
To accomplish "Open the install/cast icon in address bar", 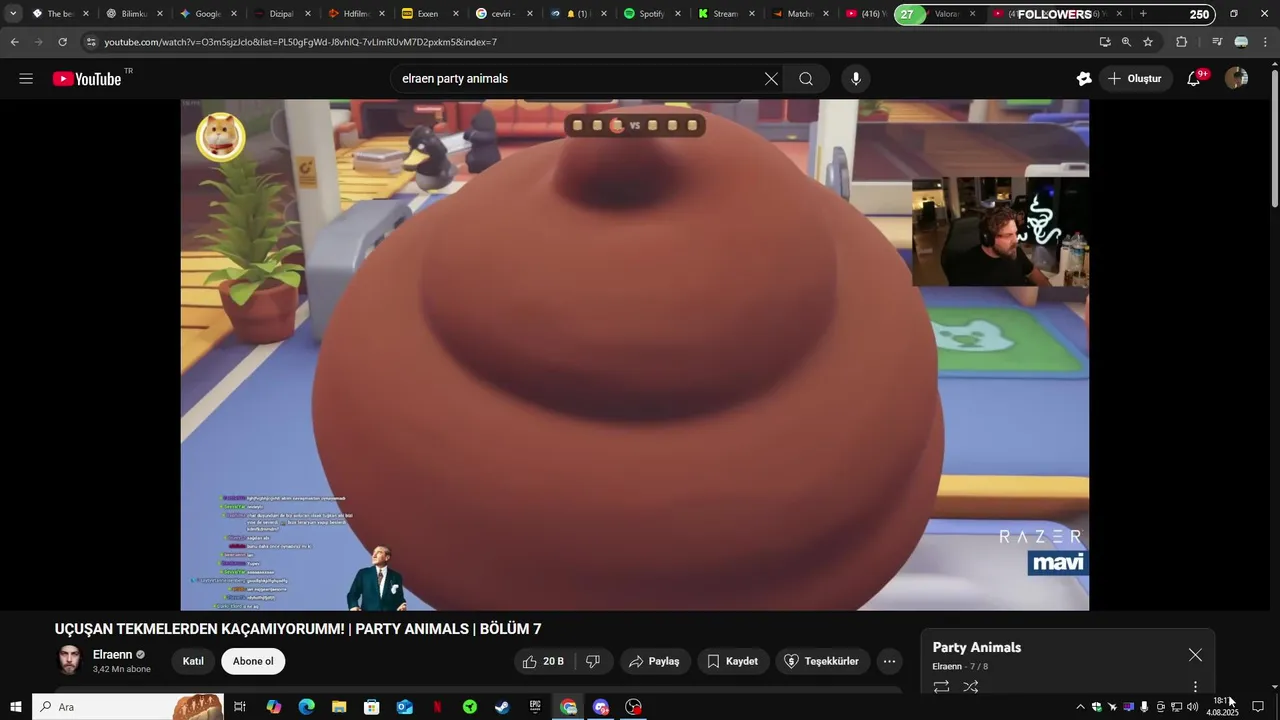I will (1104, 42).
